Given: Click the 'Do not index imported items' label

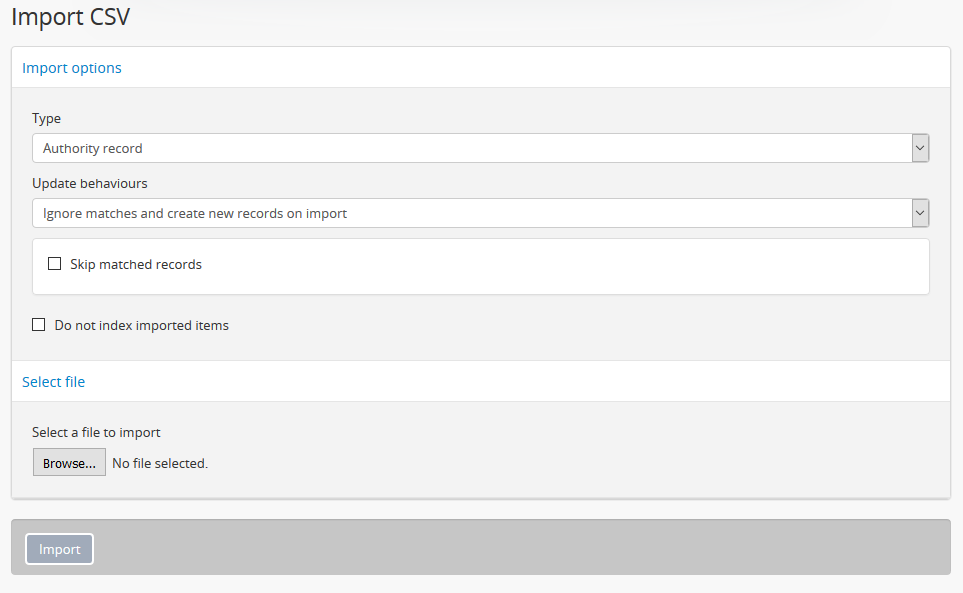Looking at the screenshot, I should (141, 325).
